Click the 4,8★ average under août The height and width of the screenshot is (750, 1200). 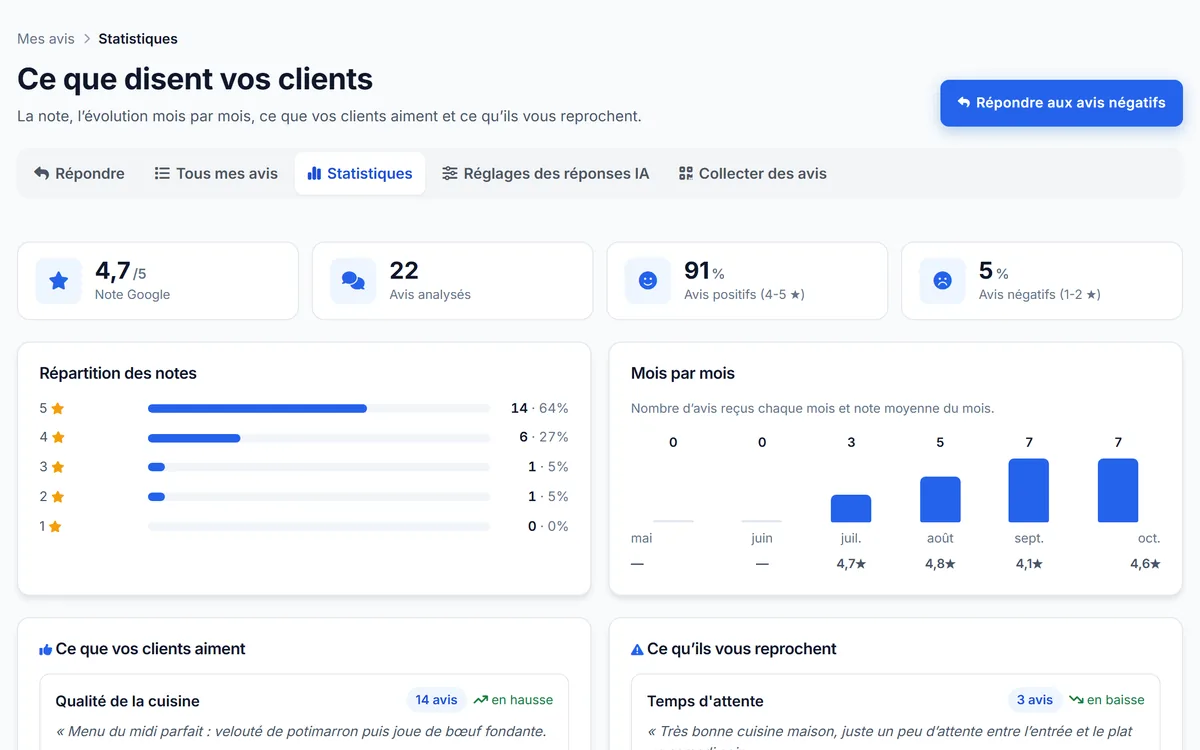pyautogui.click(x=940, y=564)
